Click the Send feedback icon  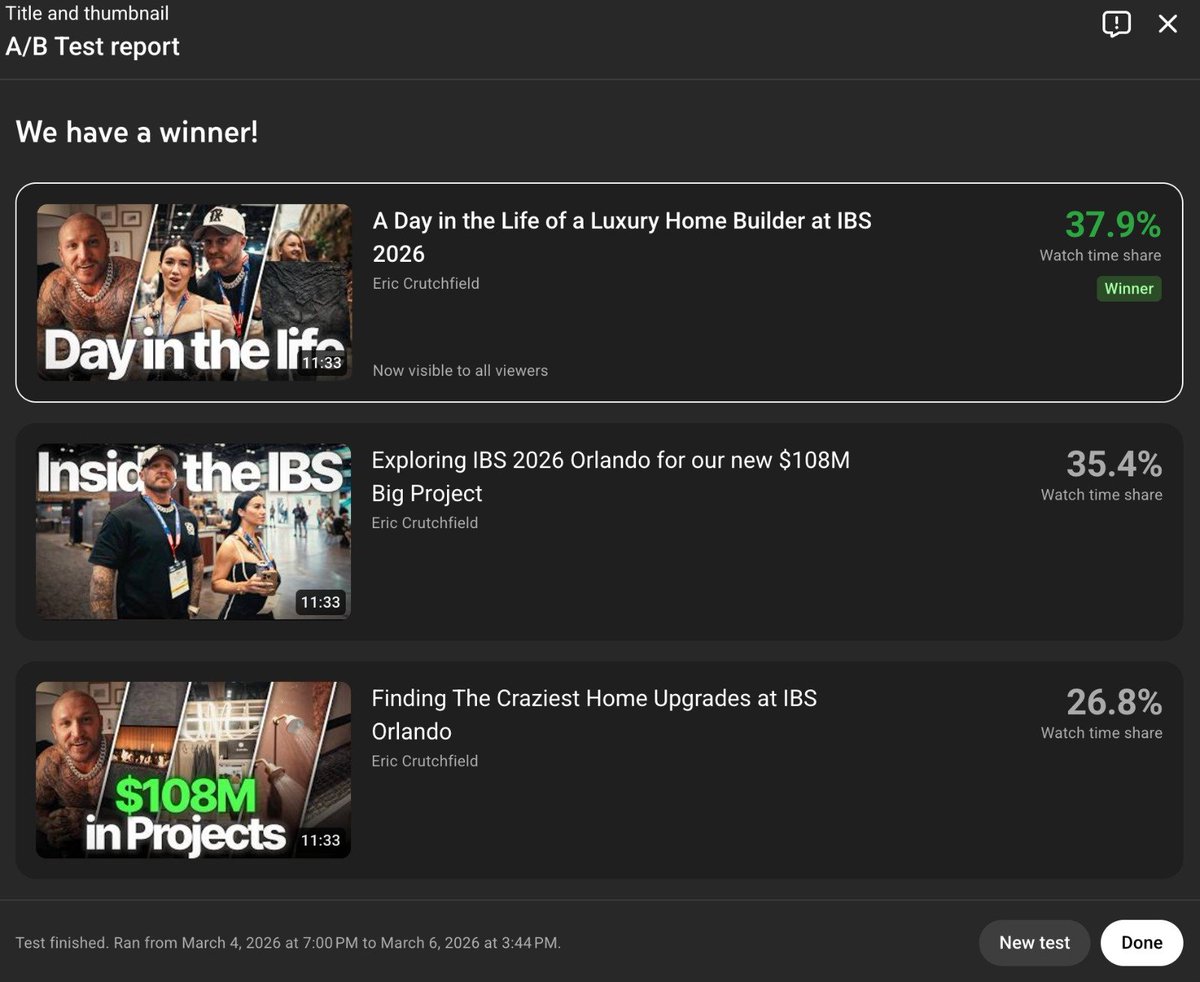[x=1116, y=24]
